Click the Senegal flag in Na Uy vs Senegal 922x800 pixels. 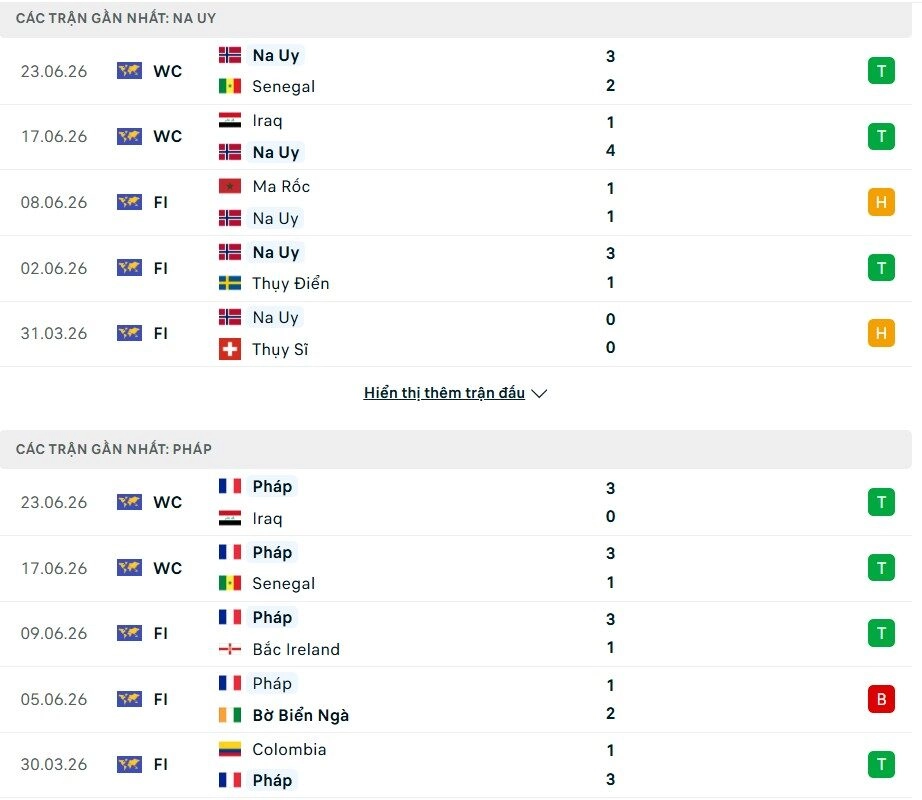pos(229,86)
